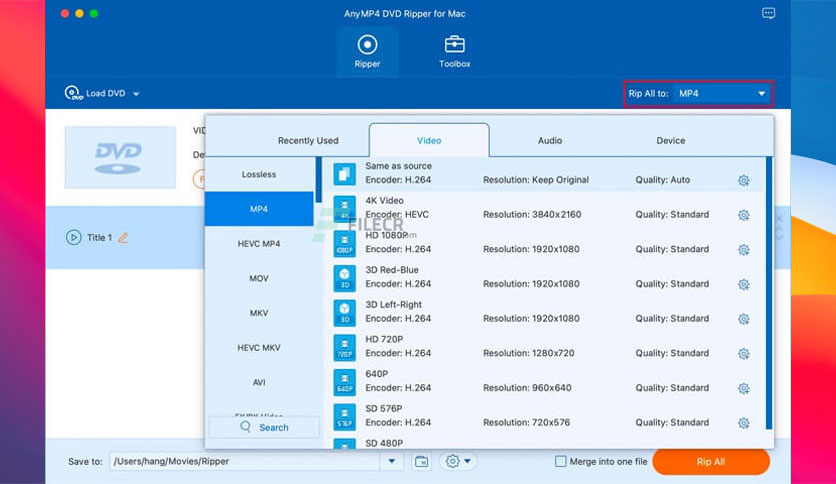Click 'Encoder: HEVC' text
The height and width of the screenshot is (484, 836).
tap(397, 215)
